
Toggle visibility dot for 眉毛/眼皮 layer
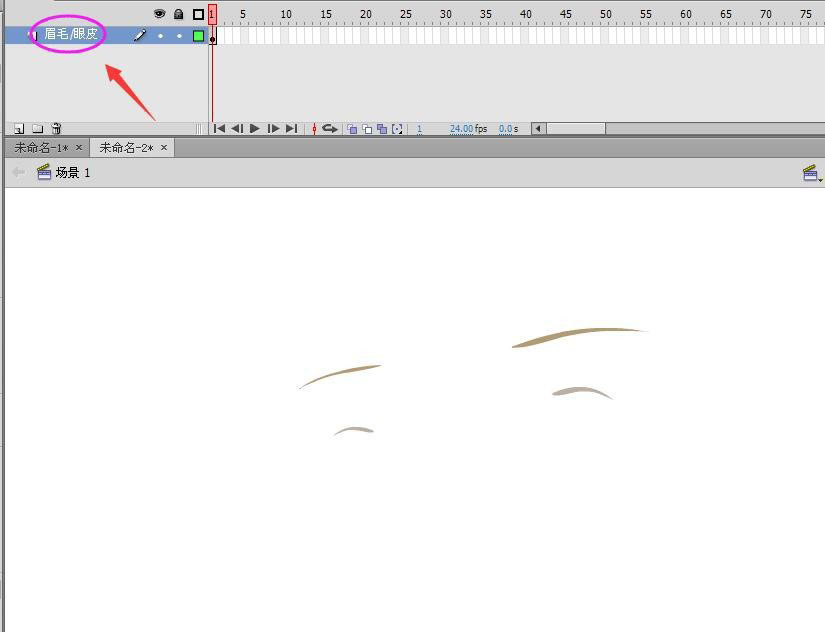point(160,36)
